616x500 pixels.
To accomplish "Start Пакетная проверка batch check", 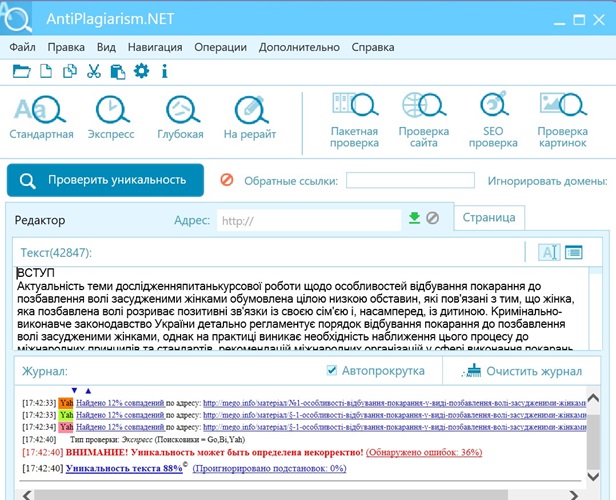I will pyautogui.click(x=354, y=120).
